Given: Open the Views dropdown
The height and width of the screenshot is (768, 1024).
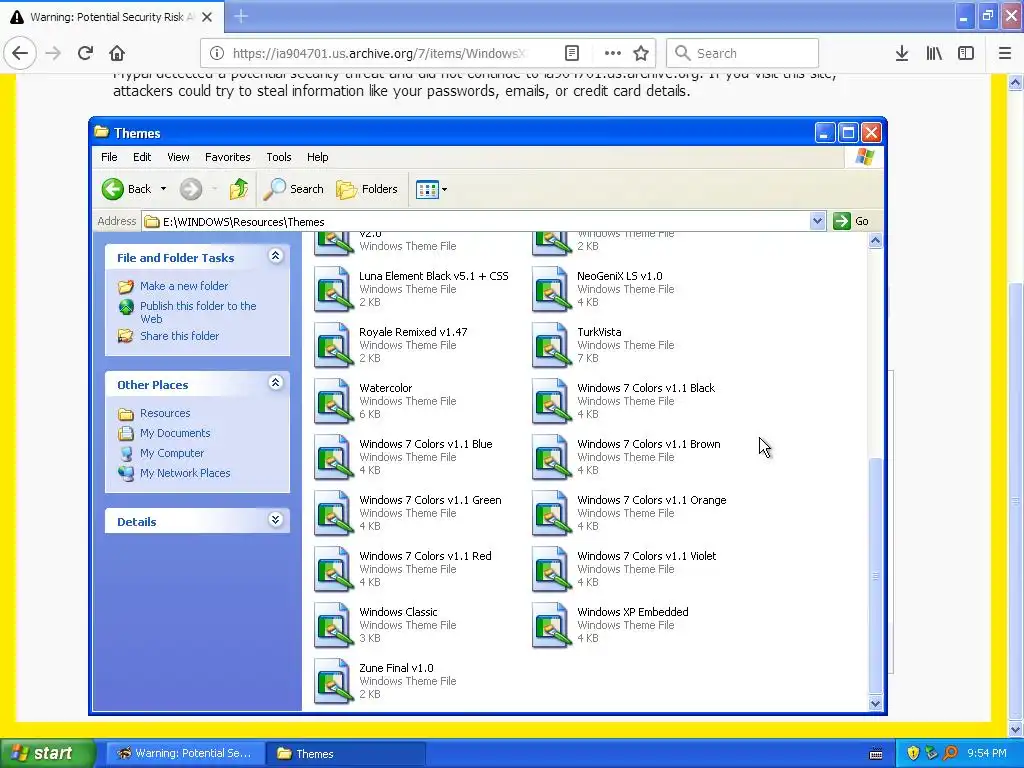Looking at the screenshot, I should tap(432, 189).
